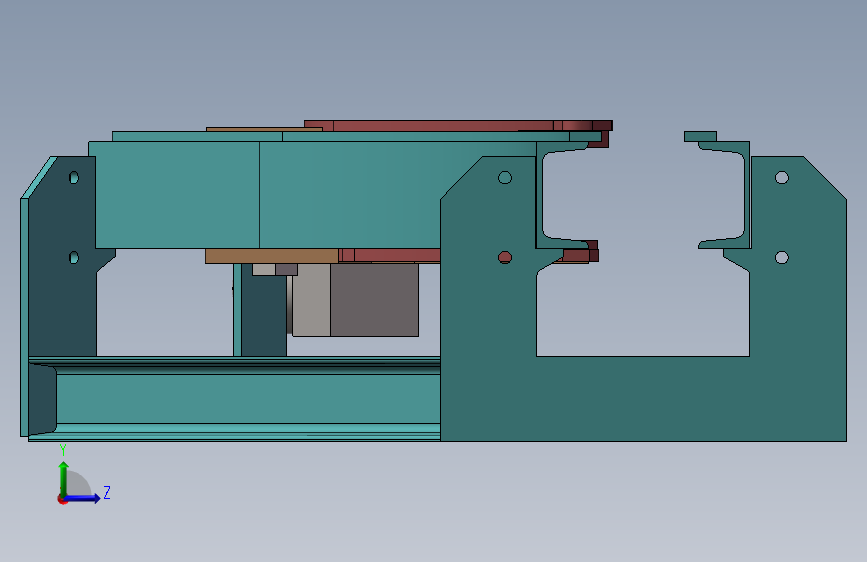Select the thin brown strip on top
Screen dimensions: 867x562
(264, 129)
